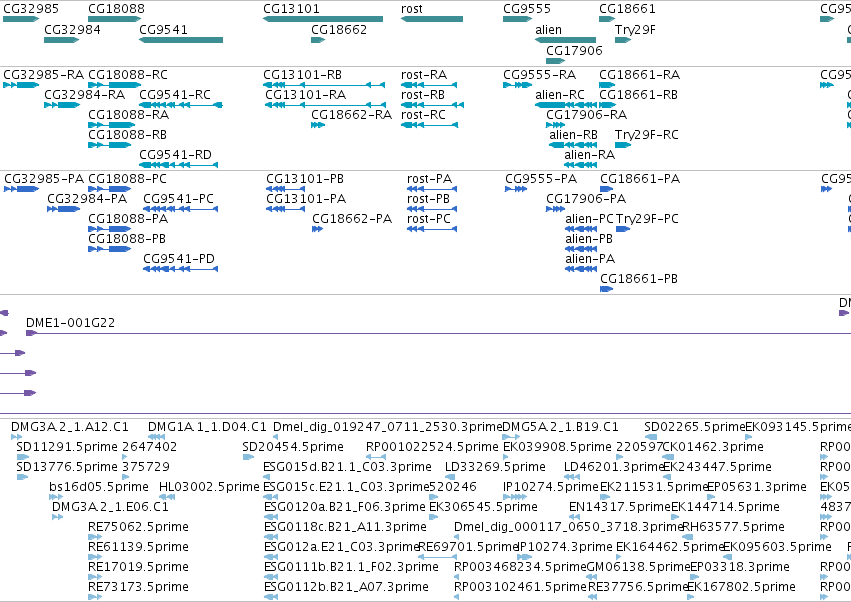
Task: Click protein CG18662-PA
Action: (352, 219)
